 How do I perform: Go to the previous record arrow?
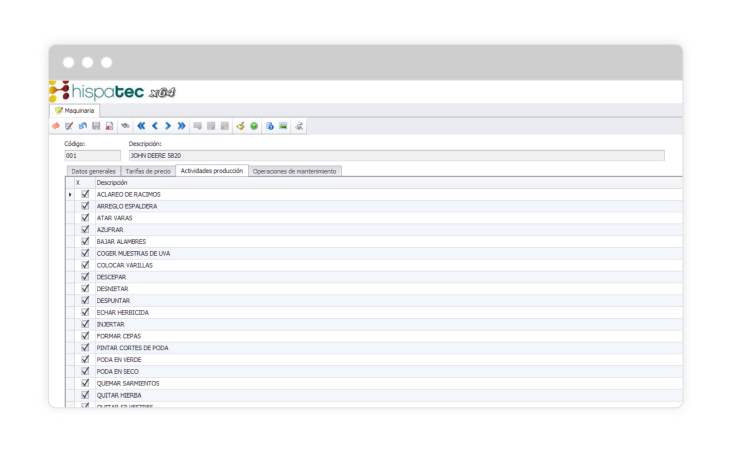pos(155,126)
